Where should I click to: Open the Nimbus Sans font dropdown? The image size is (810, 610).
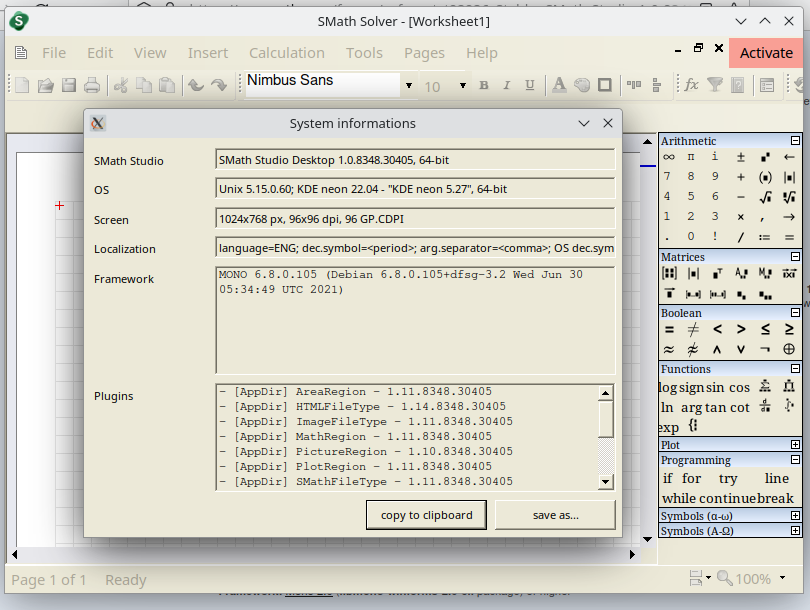pos(408,86)
